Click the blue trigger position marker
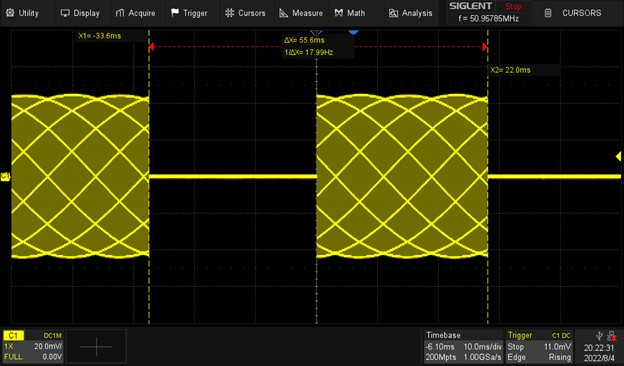This screenshot has width=624, height=366. pos(353,32)
